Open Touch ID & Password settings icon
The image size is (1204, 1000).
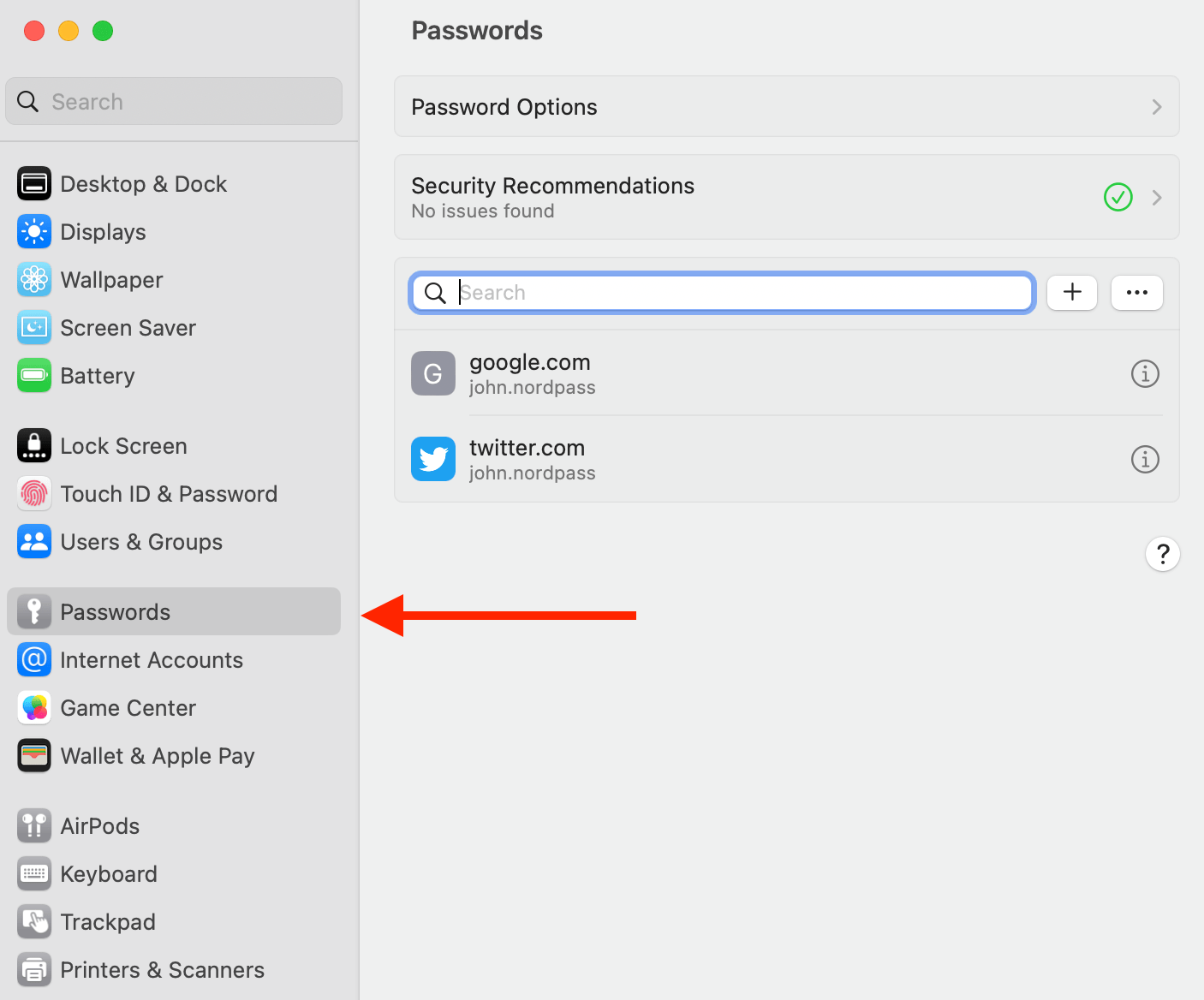point(34,493)
